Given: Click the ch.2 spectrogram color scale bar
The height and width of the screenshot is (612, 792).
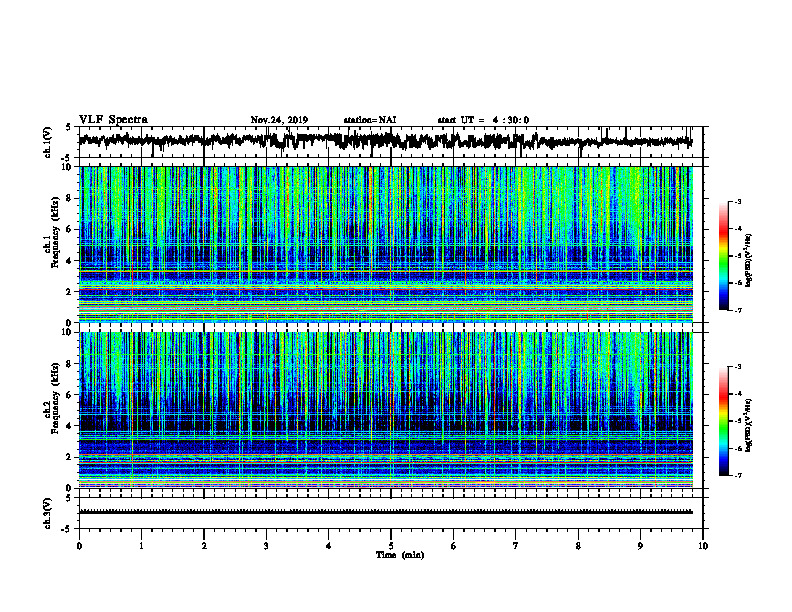Looking at the screenshot, I should coord(723,421).
